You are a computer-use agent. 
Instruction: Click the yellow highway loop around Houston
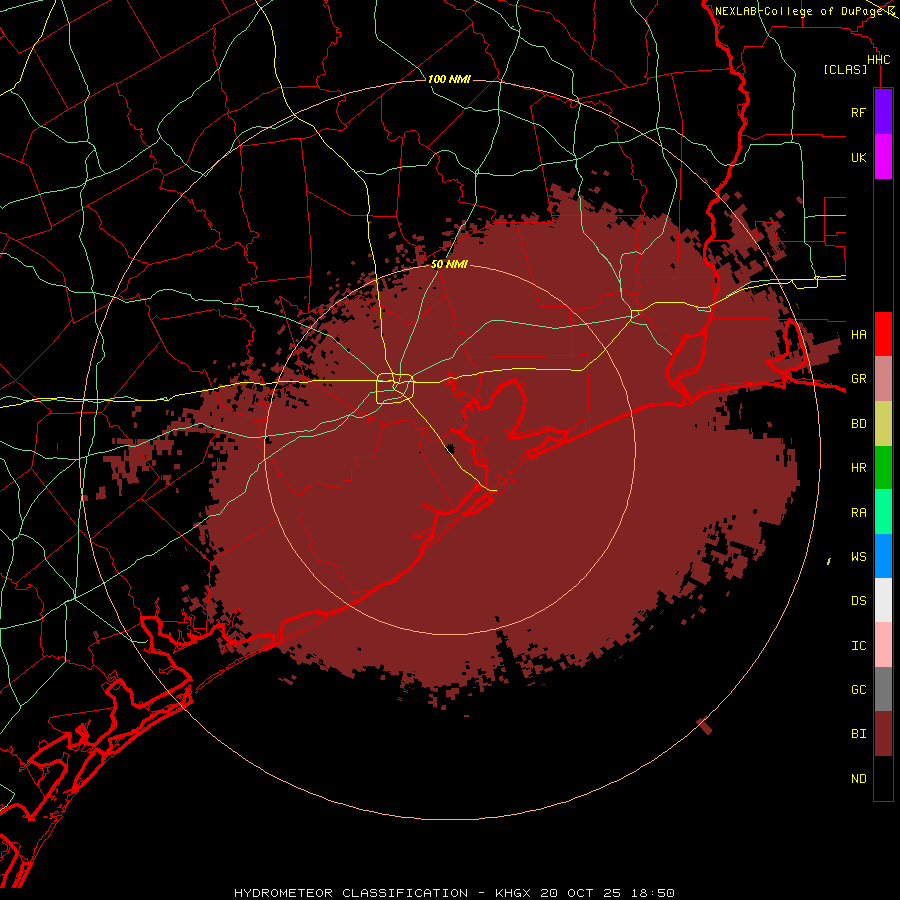[395, 388]
